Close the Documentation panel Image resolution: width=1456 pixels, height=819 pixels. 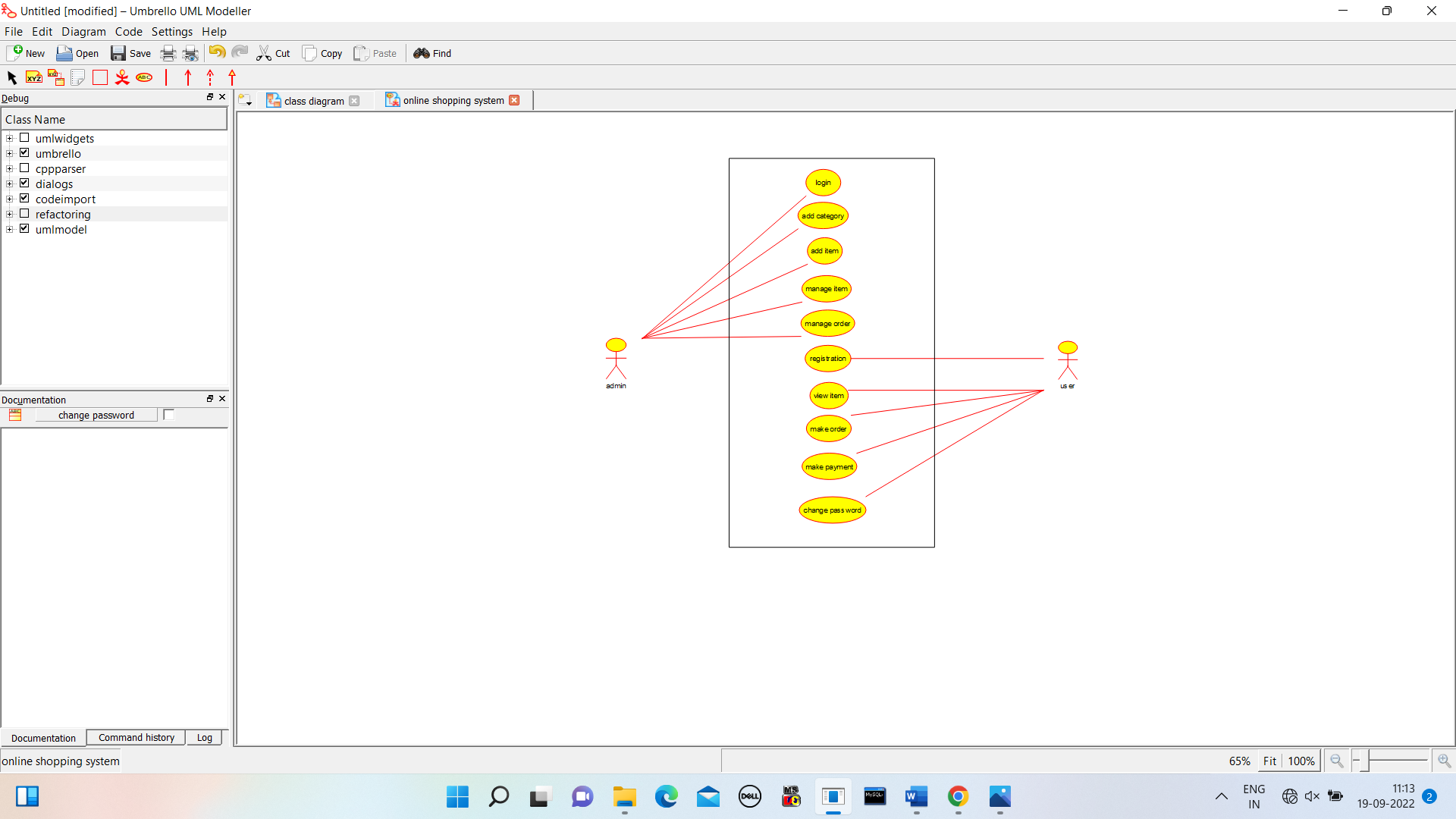(x=222, y=399)
